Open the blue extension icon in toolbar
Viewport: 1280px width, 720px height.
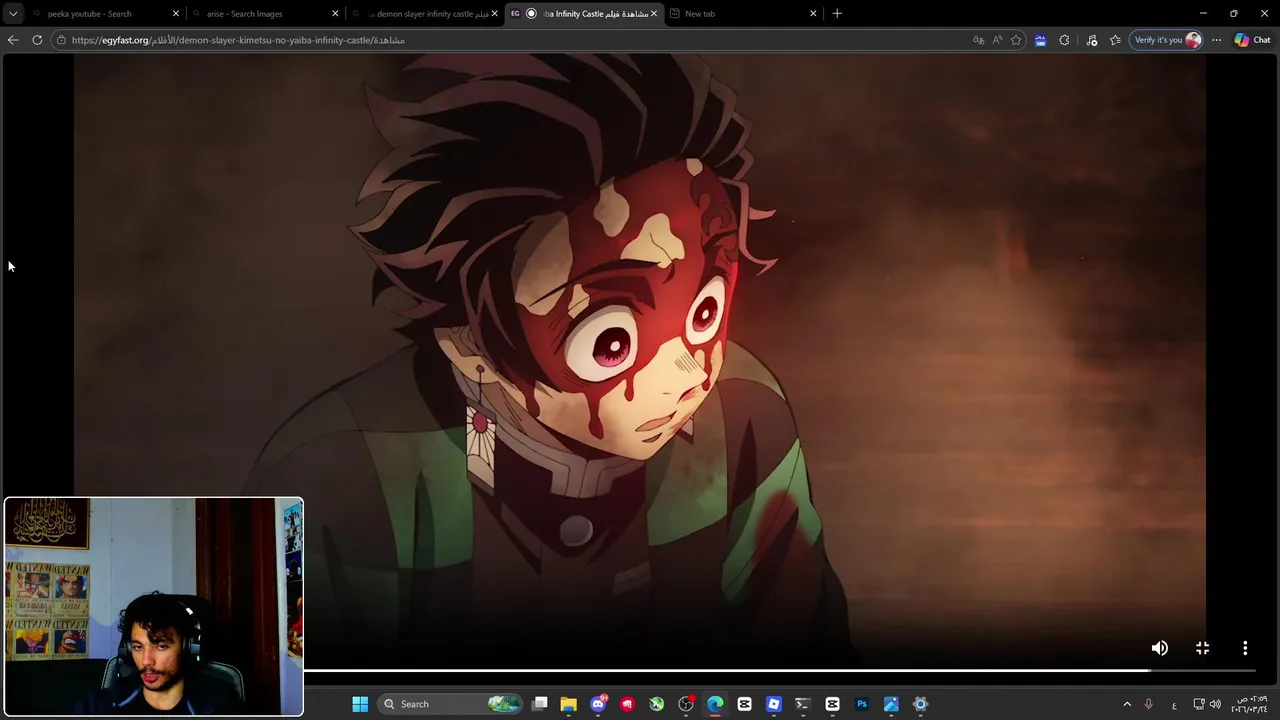(x=1040, y=40)
